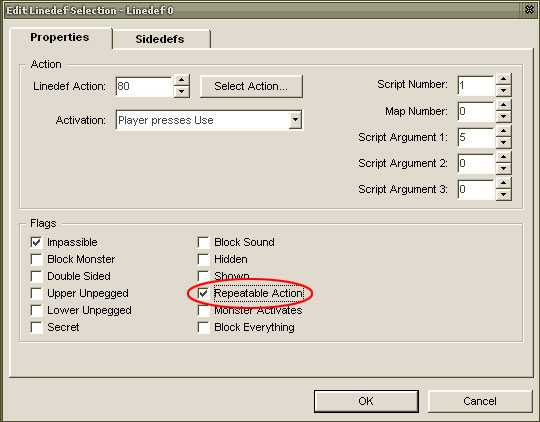This screenshot has height=422, width=540.
Task: Decrement the Map Number spinner
Action: click(x=503, y=117)
